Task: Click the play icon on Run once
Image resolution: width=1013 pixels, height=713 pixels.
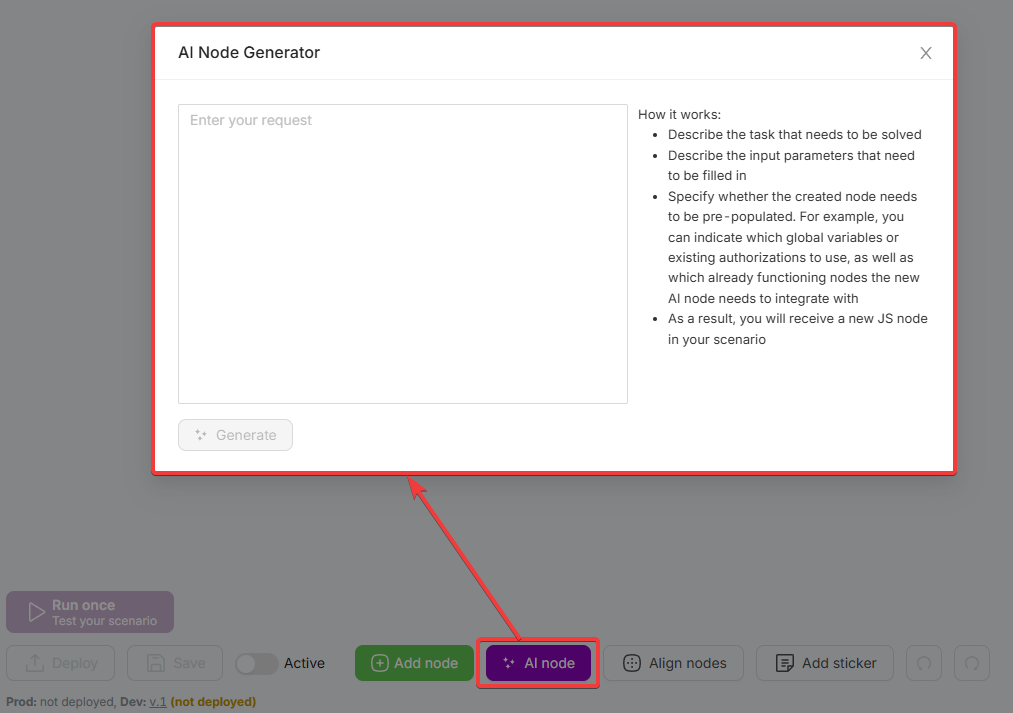Action: pyautogui.click(x=36, y=612)
